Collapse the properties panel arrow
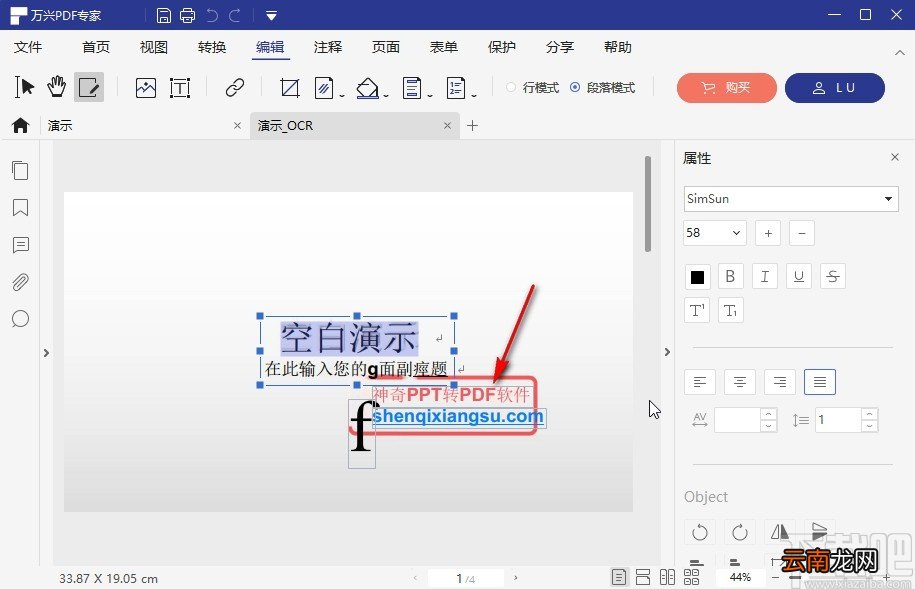Screen dimensions: 915x589 pos(667,352)
